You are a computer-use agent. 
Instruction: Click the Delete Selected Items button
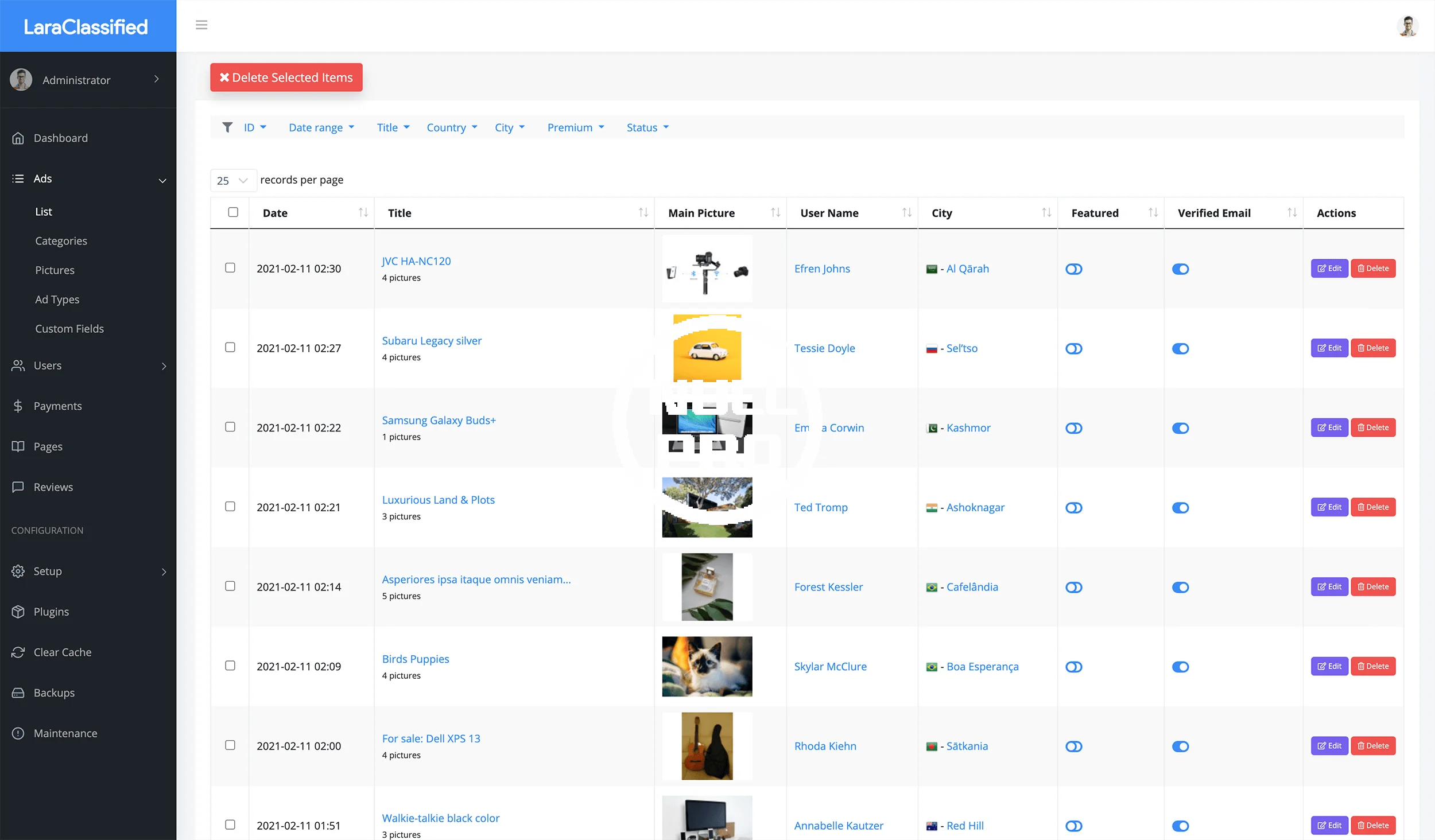(x=286, y=77)
